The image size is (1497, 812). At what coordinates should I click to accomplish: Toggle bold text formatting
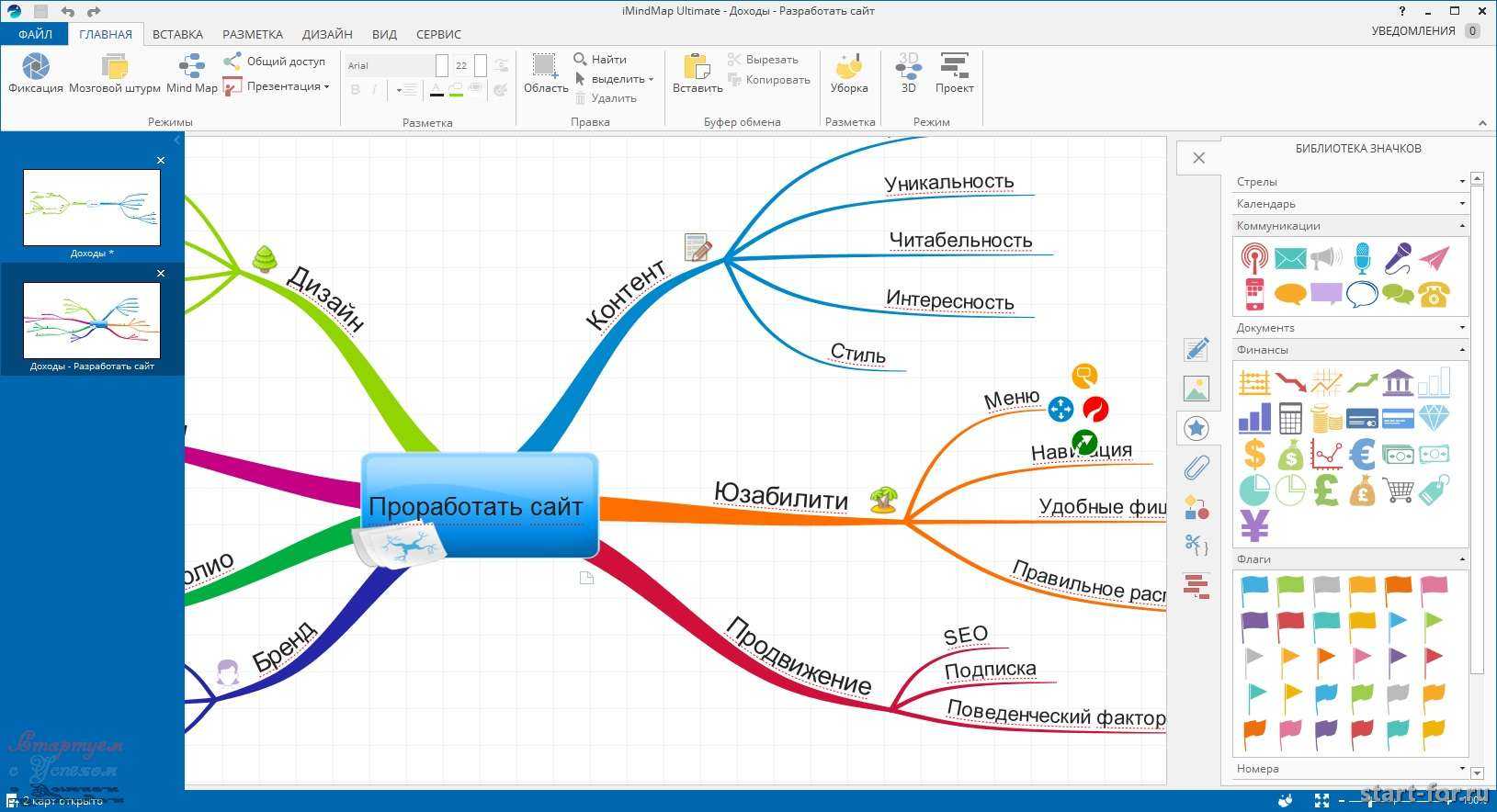[x=356, y=89]
